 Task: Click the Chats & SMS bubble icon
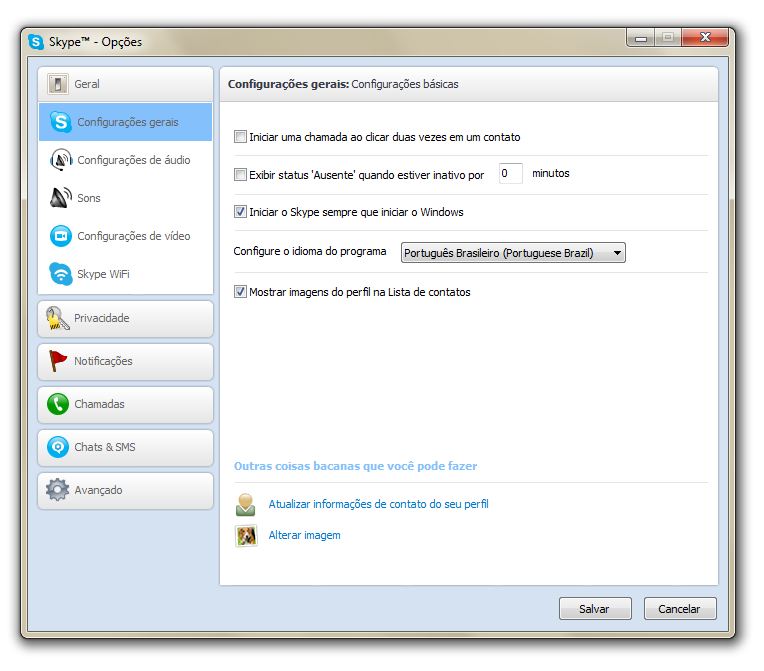[58, 447]
